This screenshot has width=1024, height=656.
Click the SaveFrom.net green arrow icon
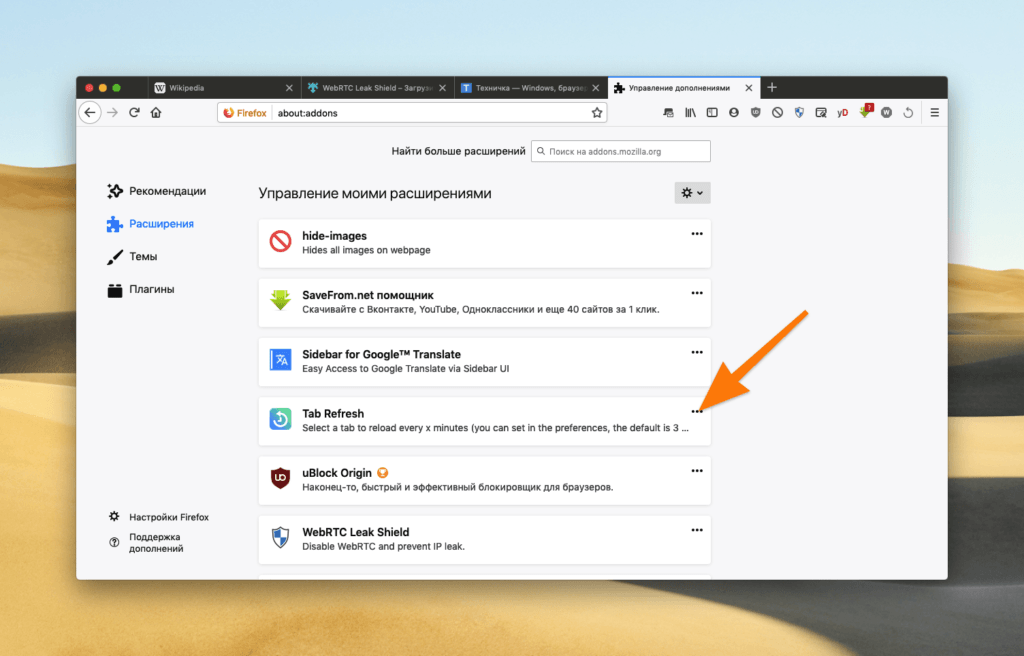coord(280,301)
